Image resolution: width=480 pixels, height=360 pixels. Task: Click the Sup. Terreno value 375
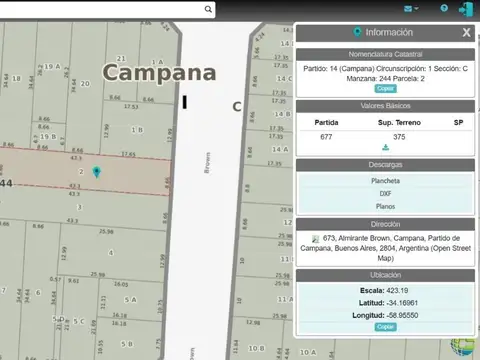click(399, 137)
